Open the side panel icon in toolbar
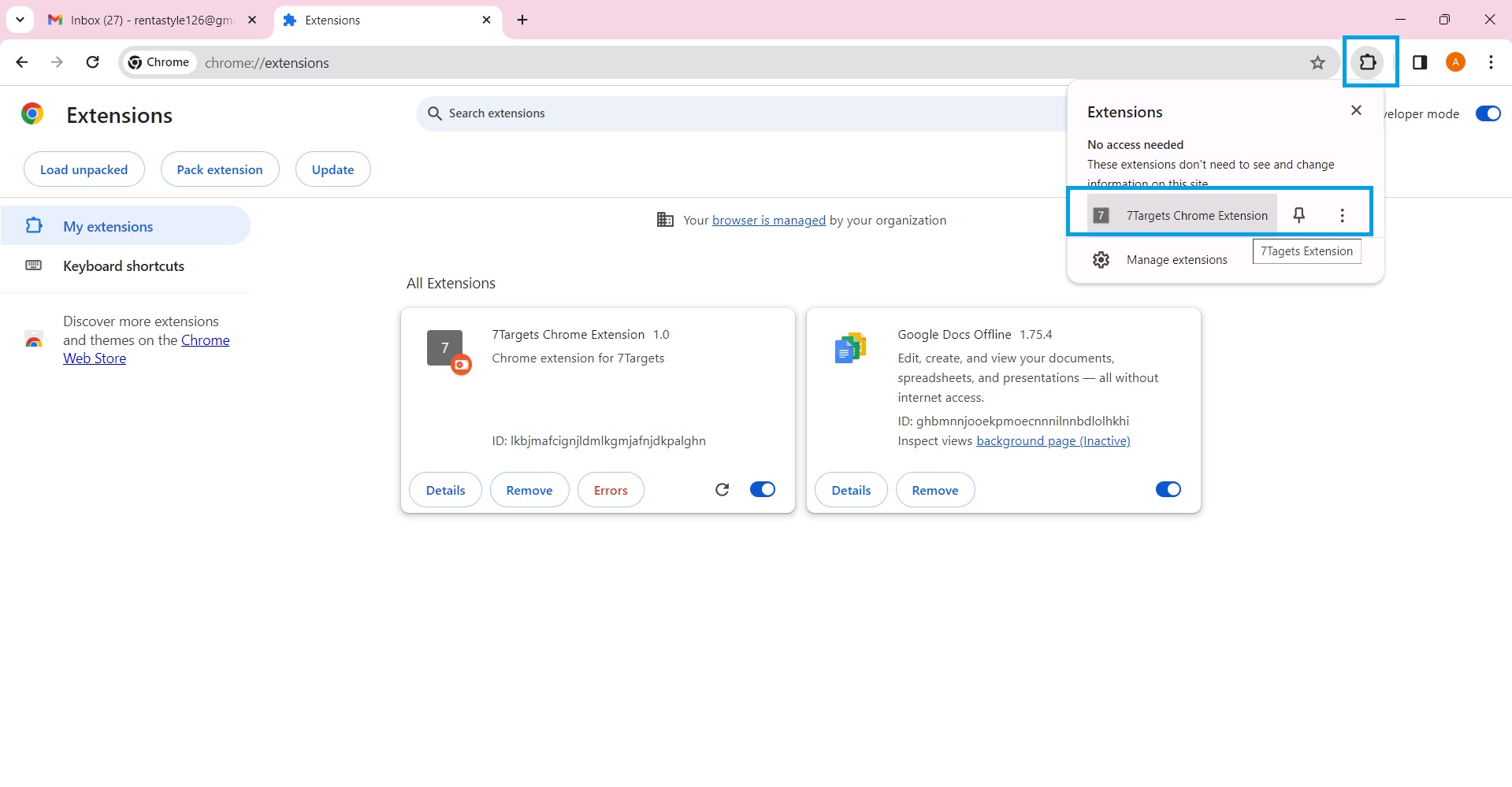This screenshot has width=1512, height=787. (x=1420, y=62)
